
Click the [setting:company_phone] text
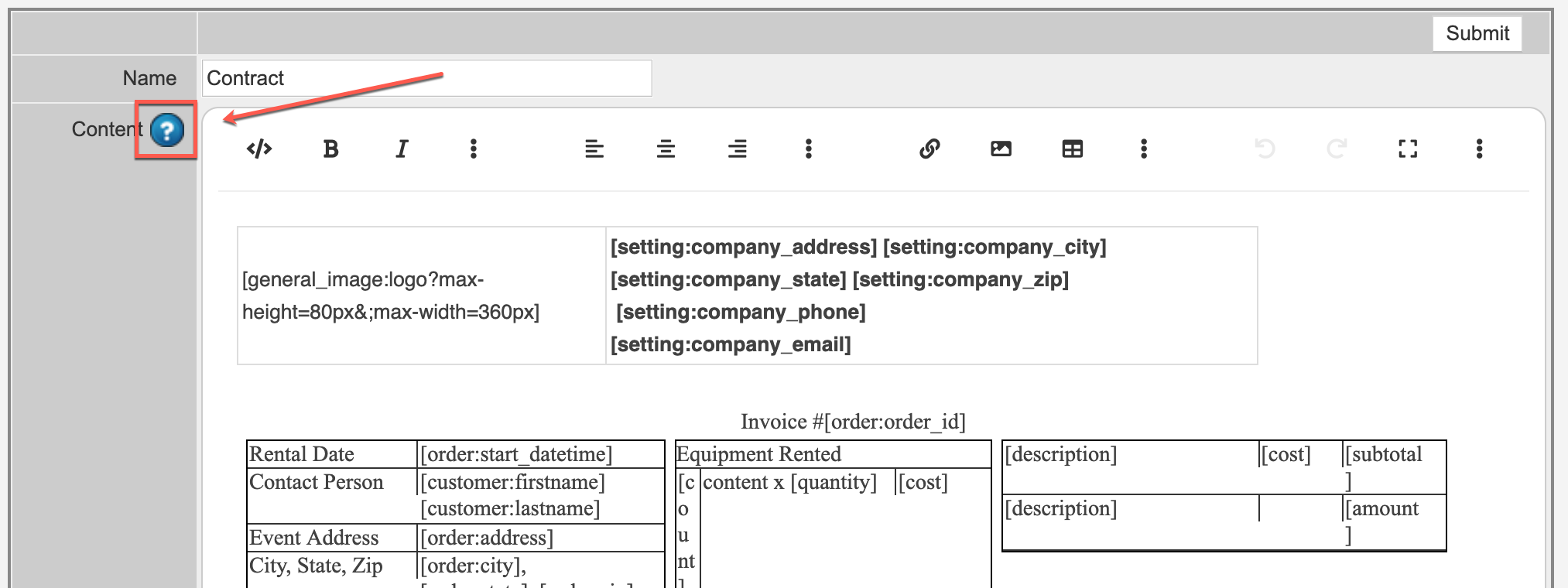click(x=741, y=312)
